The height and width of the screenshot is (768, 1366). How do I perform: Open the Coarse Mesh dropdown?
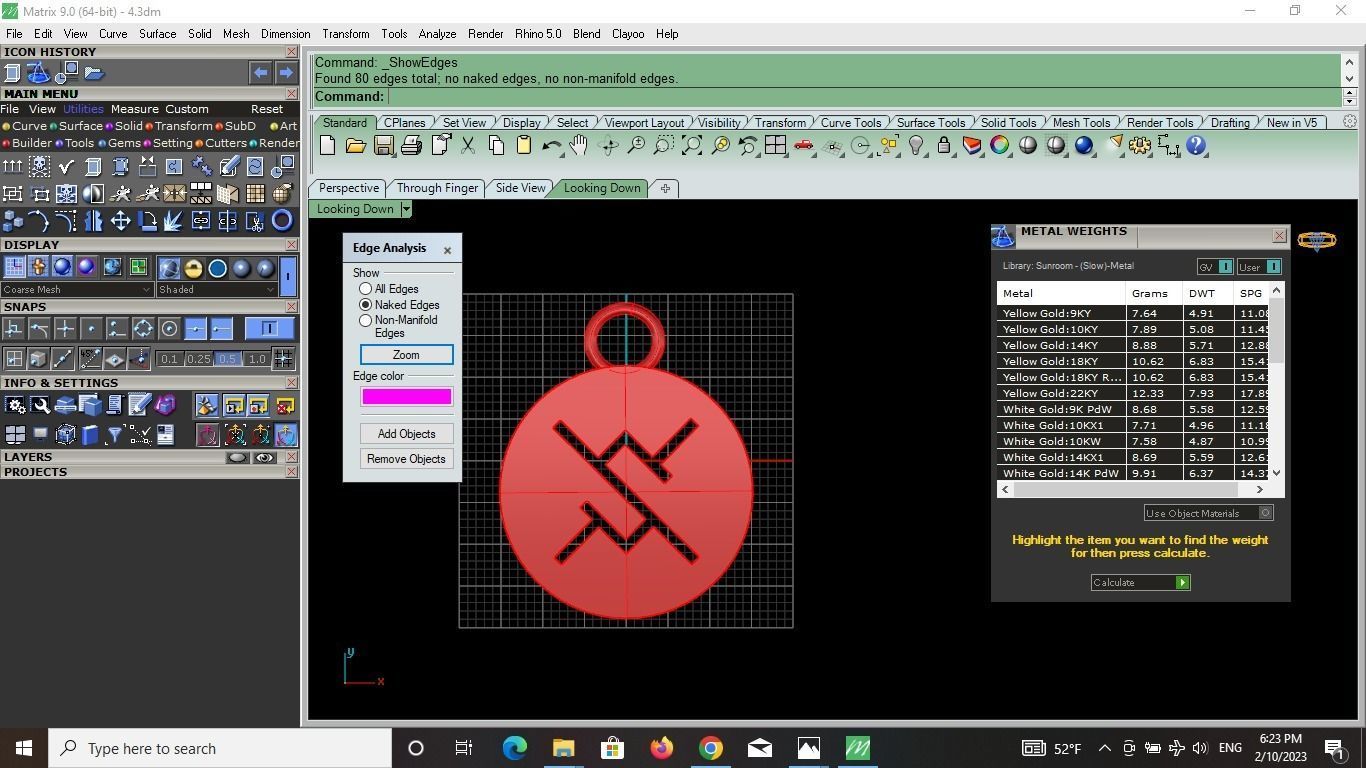pyautogui.click(x=146, y=290)
